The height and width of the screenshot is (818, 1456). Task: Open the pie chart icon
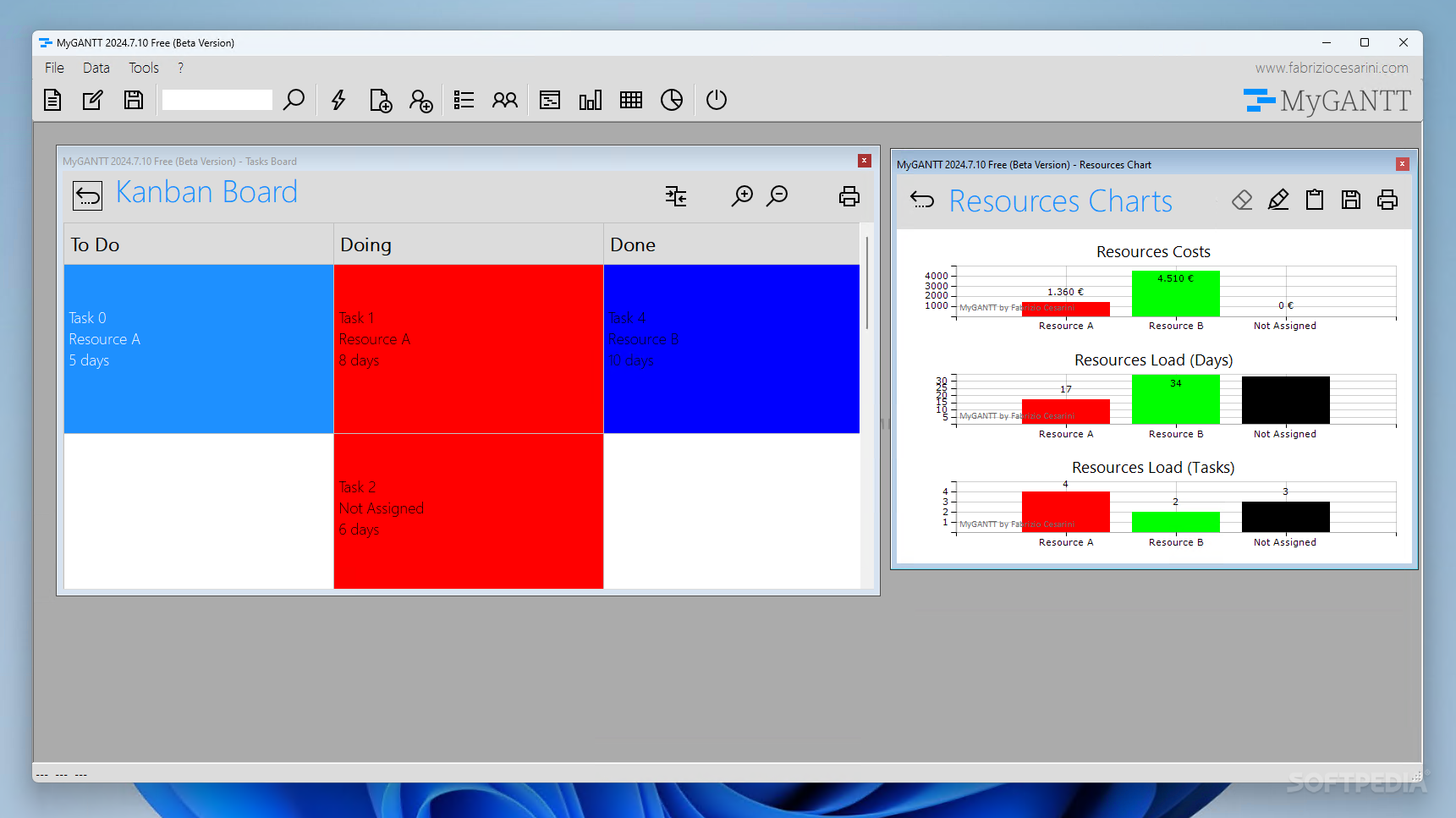click(672, 100)
